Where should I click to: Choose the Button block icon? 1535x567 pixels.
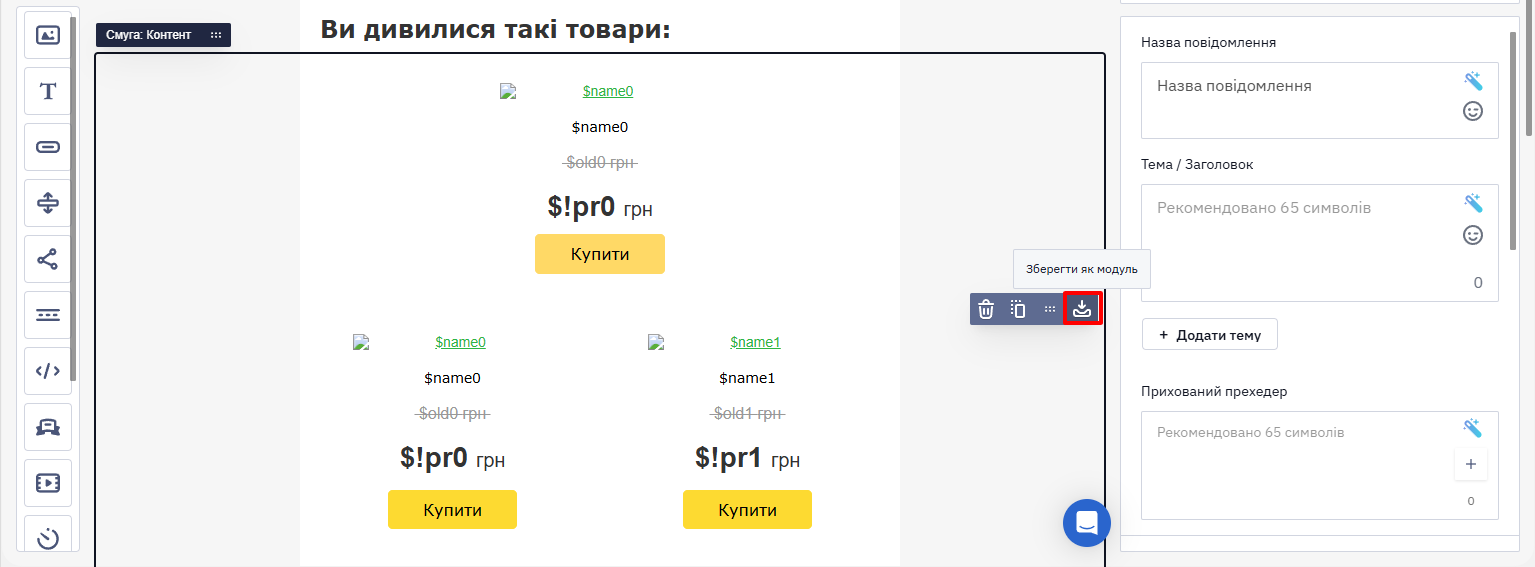48,147
